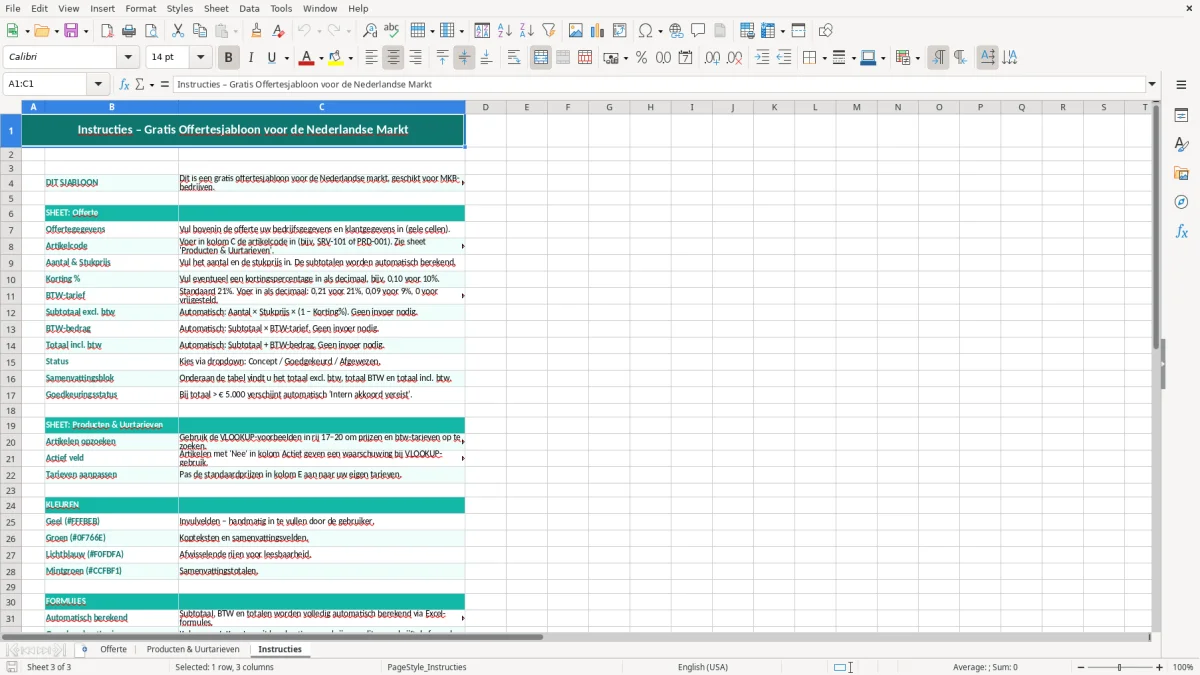Toggle Wrap Text

tap(514, 58)
